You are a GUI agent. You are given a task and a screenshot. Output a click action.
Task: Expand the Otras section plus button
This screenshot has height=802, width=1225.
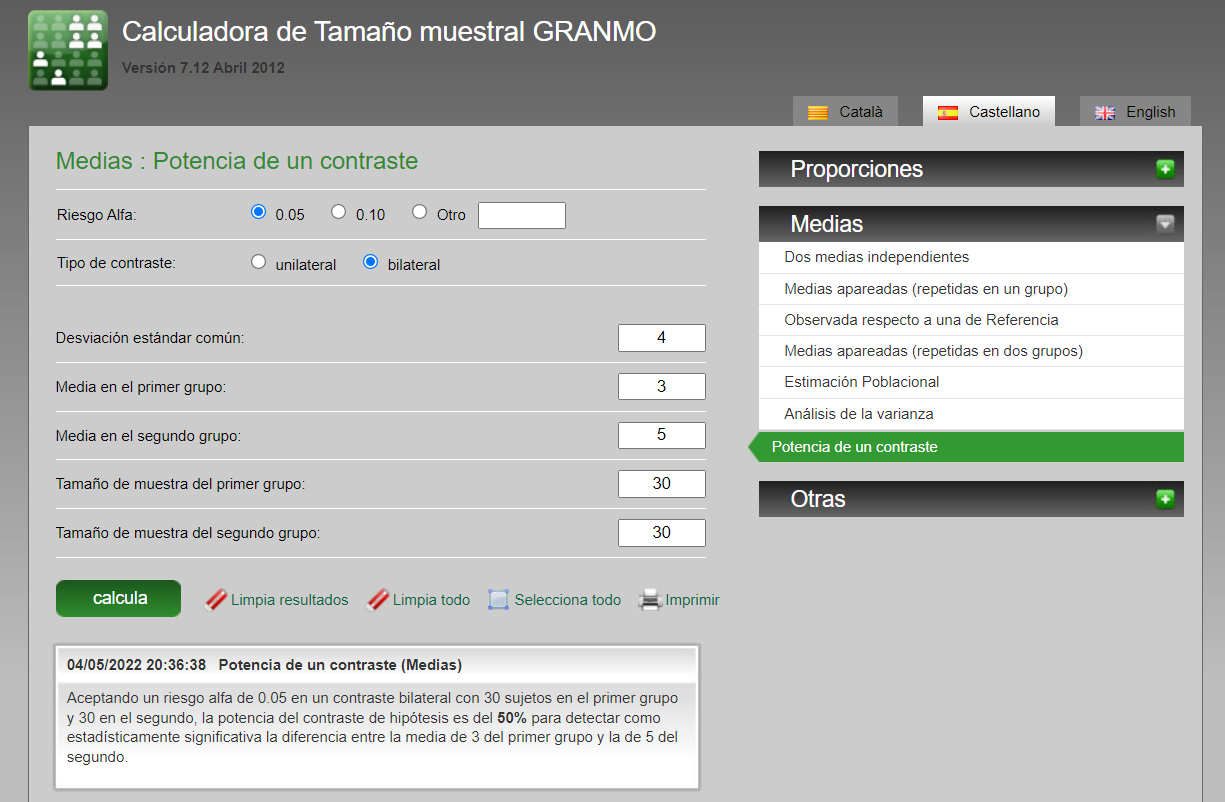(x=1165, y=499)
